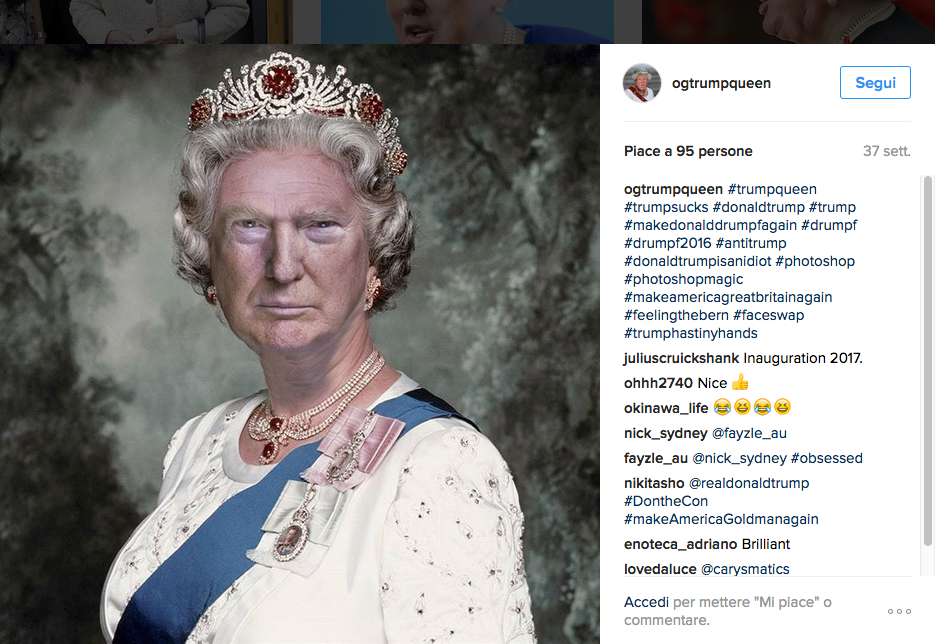Open the @realdonaldtrump mention

point(749,483)
